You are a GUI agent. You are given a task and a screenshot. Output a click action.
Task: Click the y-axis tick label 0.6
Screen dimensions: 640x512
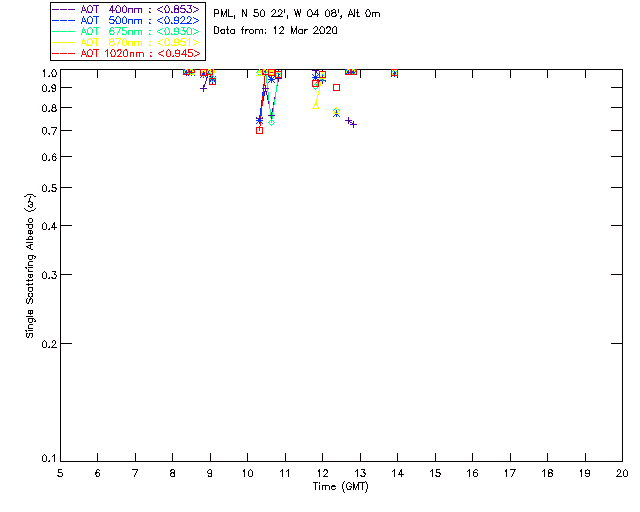click(x=49, y=157)
